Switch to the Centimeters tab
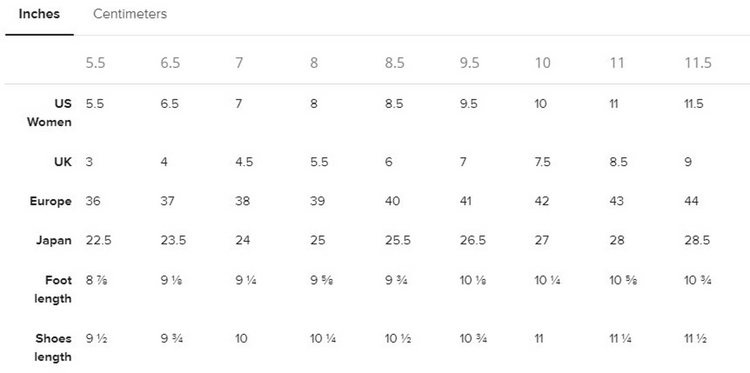 130,14
